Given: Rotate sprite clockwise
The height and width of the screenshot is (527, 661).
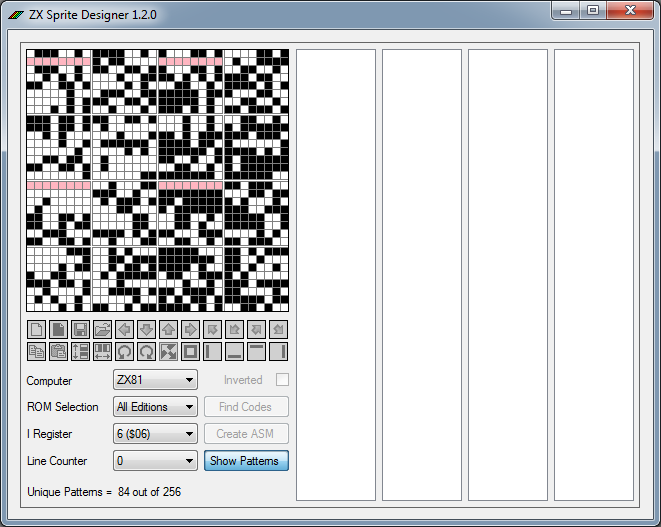Looking at the screenshot, I should pyautogui.click(x=146, y=351).
